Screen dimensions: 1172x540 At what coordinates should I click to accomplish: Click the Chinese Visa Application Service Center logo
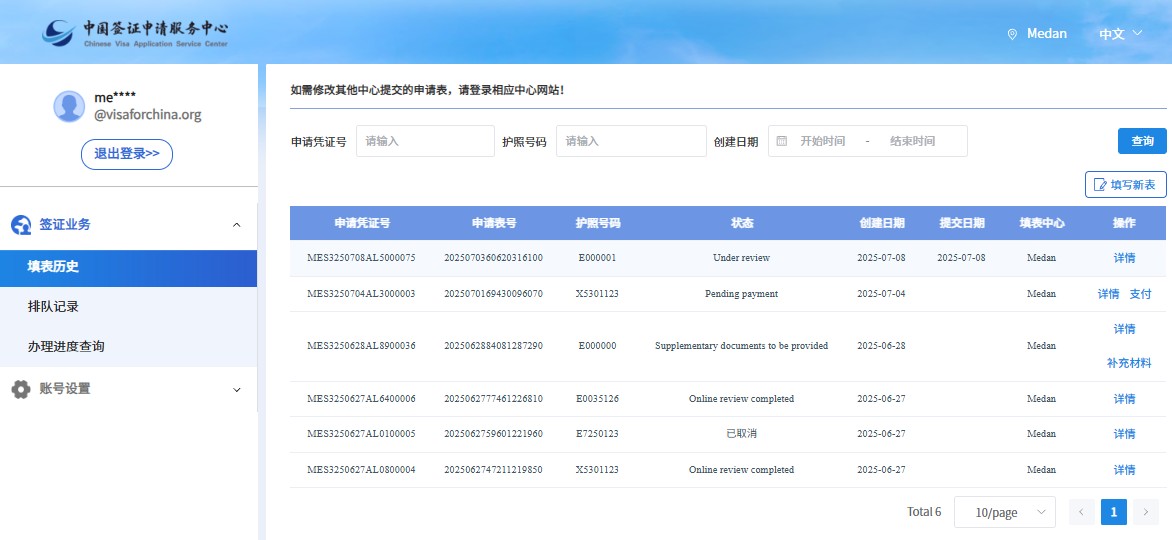click(135, 32)
